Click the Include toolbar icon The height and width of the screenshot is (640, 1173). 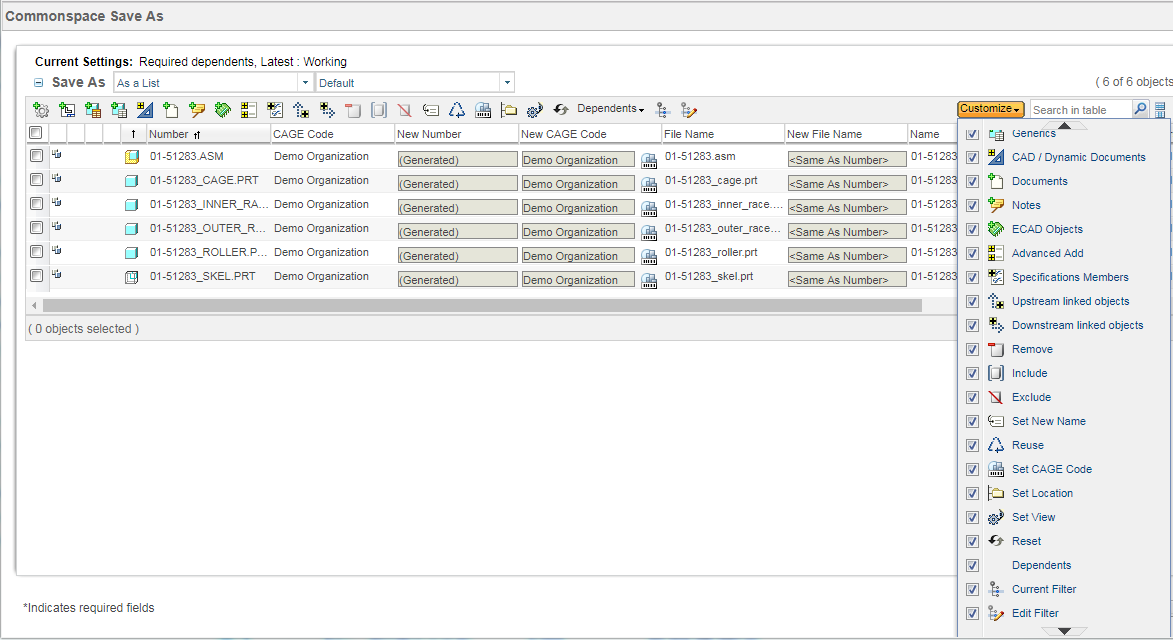click(x=379, y=110)
